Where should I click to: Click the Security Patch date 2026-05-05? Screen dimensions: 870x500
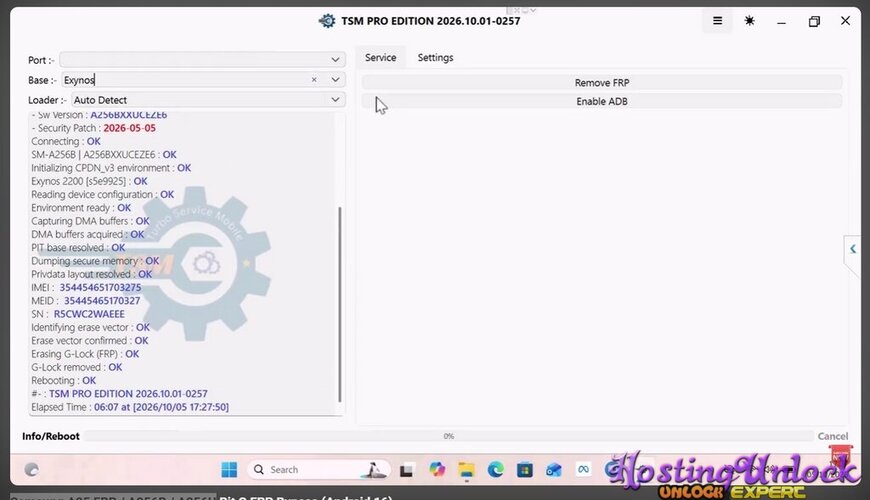(x=129, y=128)
